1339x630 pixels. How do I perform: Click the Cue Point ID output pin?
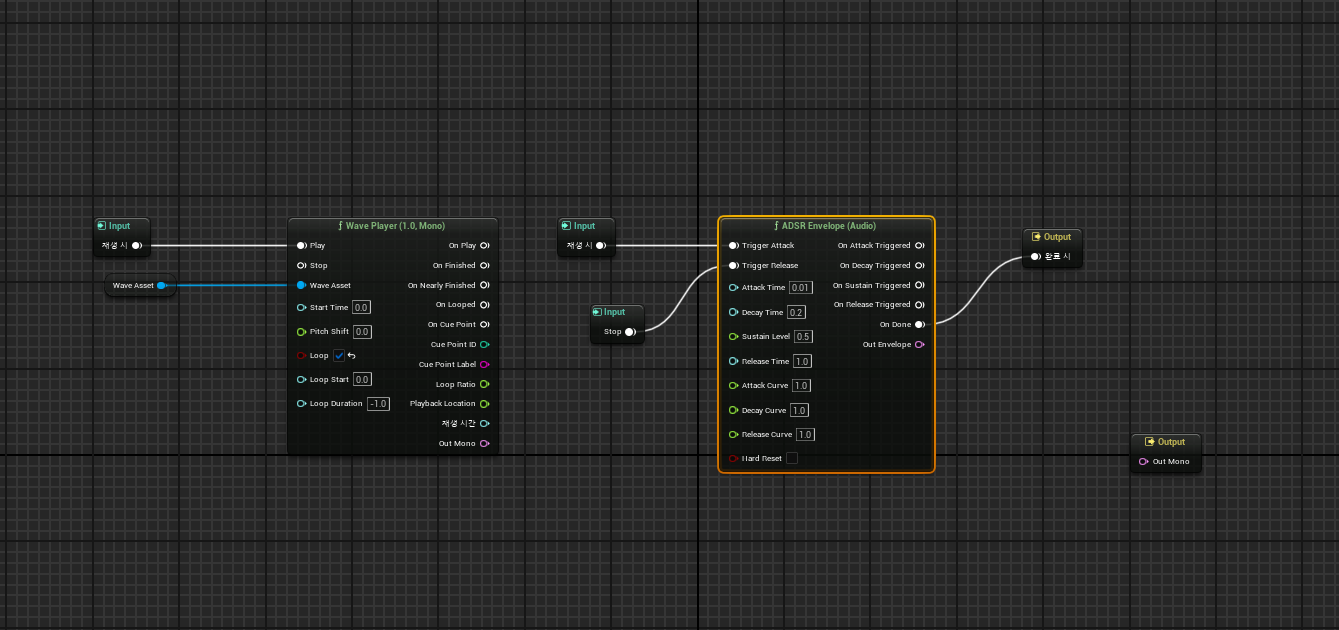485,344
